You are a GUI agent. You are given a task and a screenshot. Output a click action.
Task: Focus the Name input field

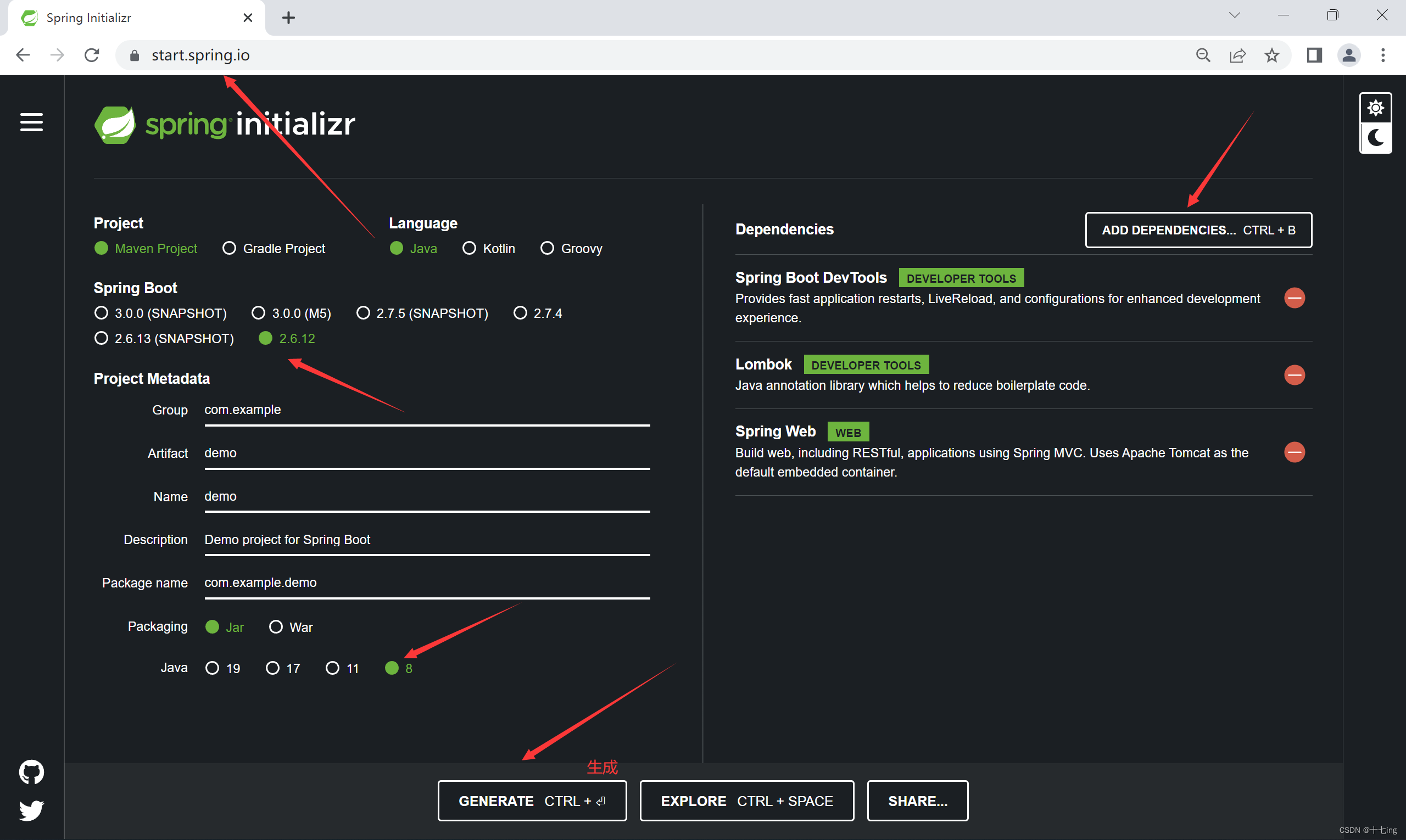427,496
